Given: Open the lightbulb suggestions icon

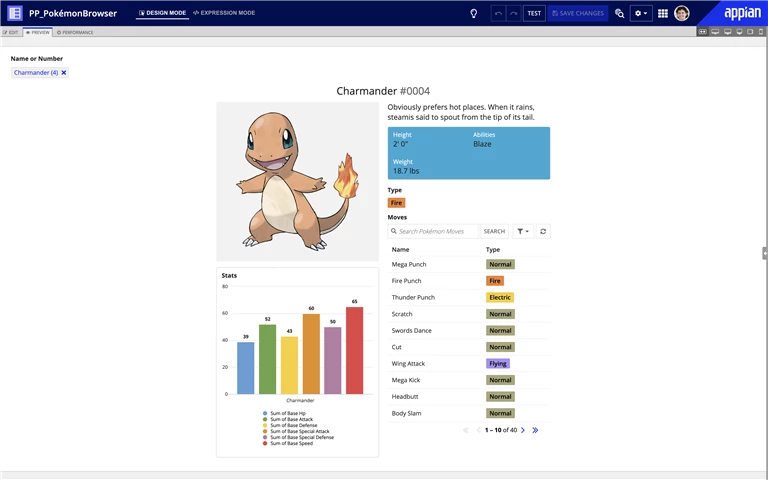Looking at the screenshot, I should [x=474, y=14].
